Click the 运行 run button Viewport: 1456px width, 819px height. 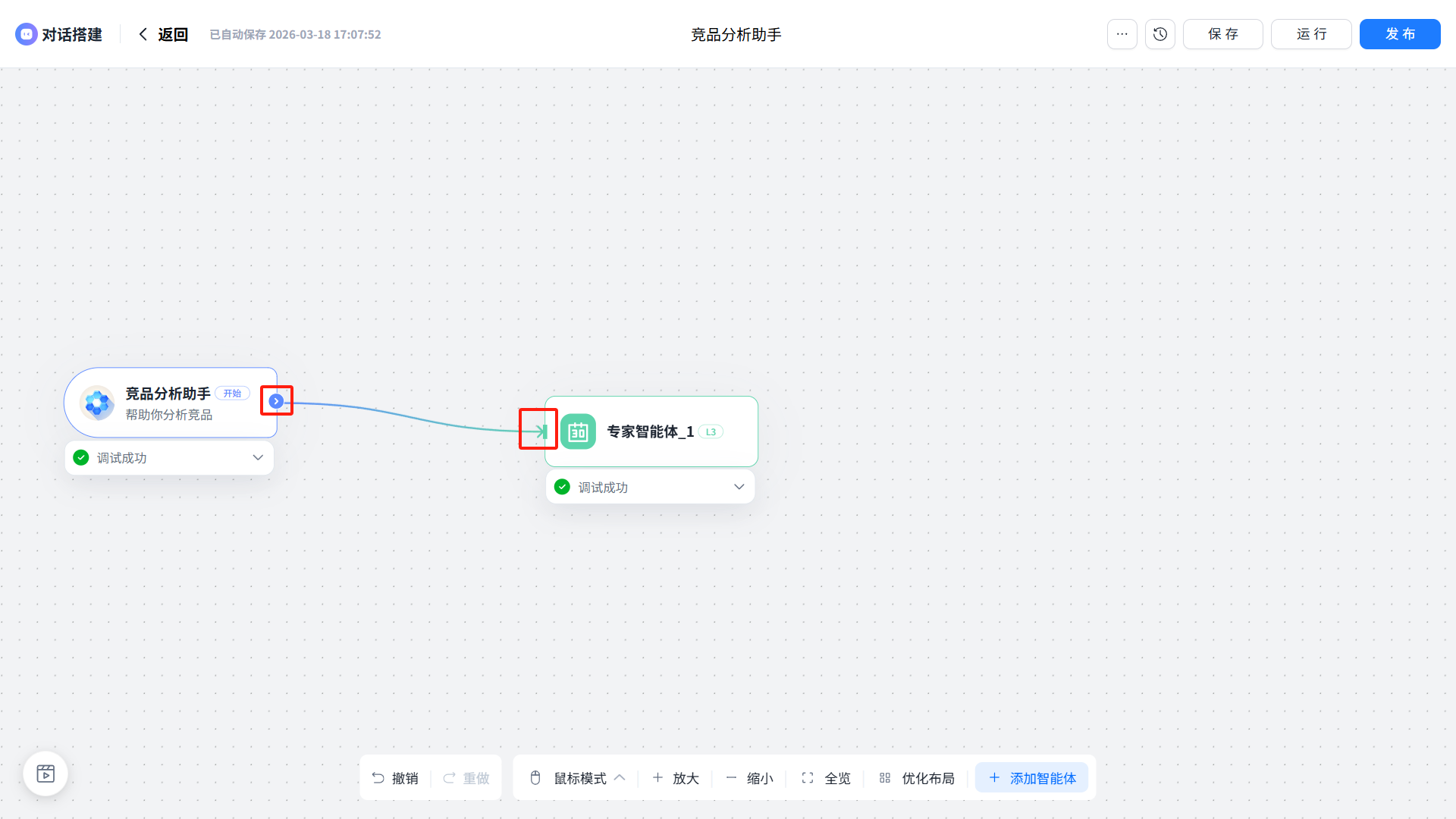point(1310,34)
